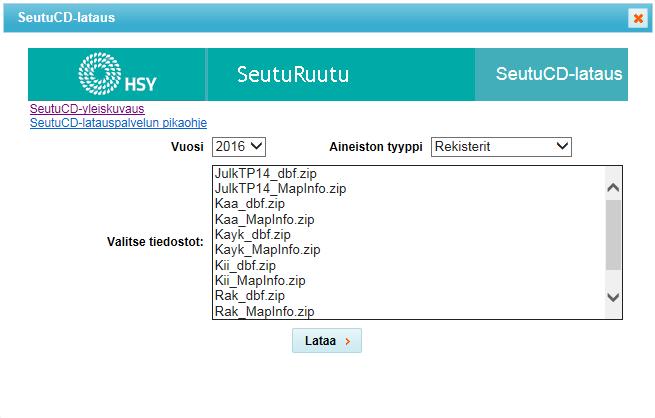Select Kayk_dbf.zip file
655x418 pixels.
(x=409, y=235)
